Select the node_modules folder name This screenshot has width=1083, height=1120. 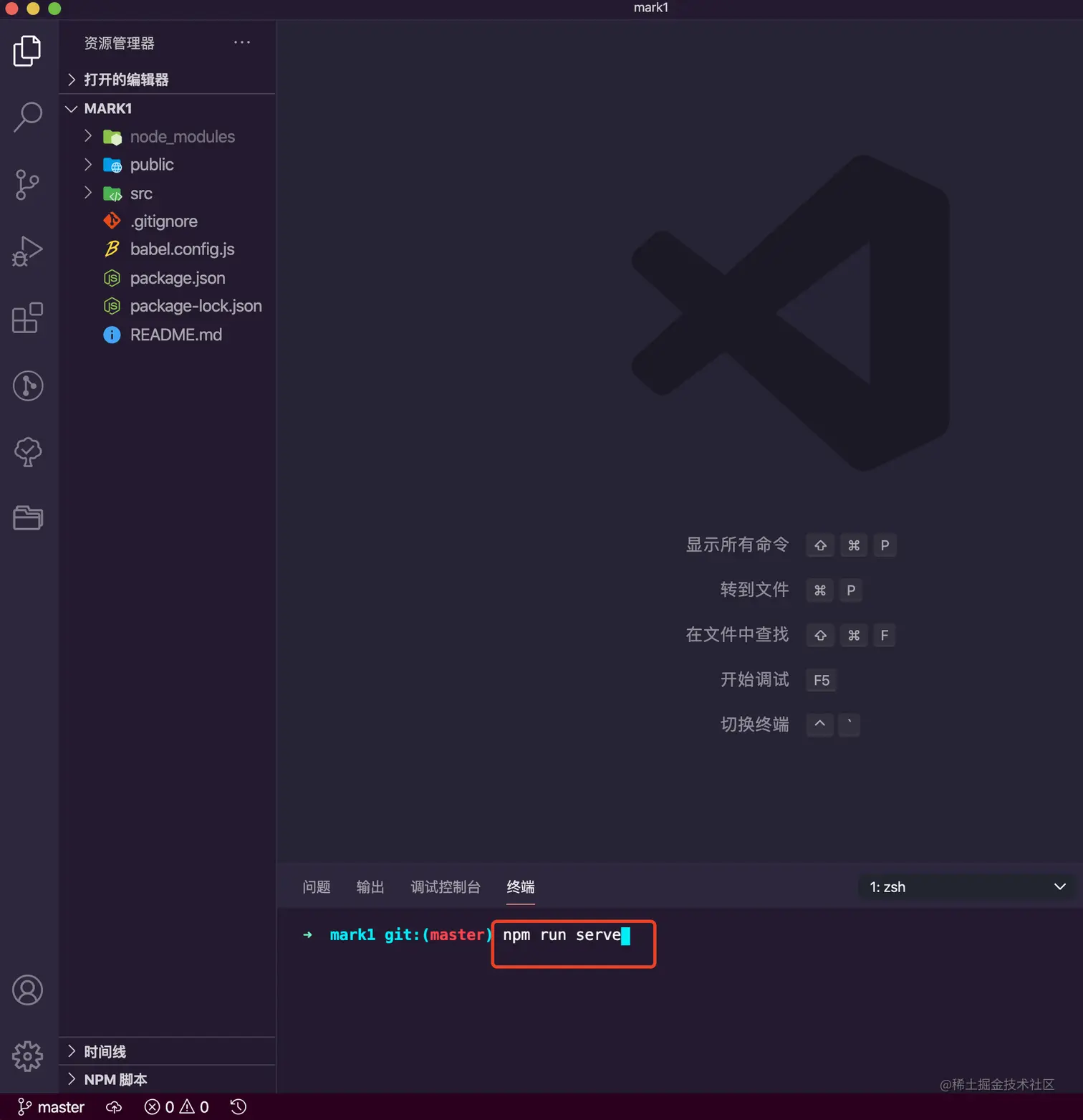point(183,137)
